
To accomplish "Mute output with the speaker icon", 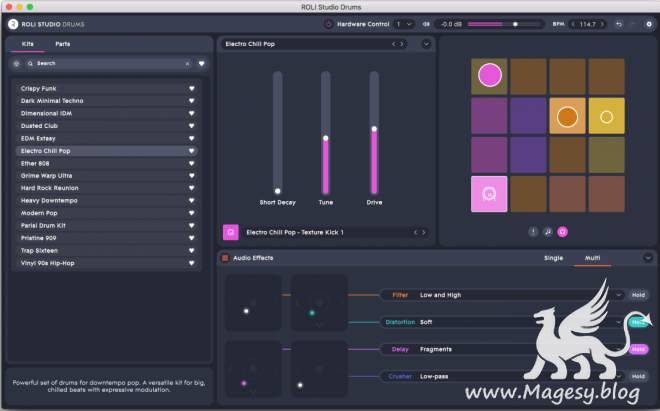I will tap(426, 24).
